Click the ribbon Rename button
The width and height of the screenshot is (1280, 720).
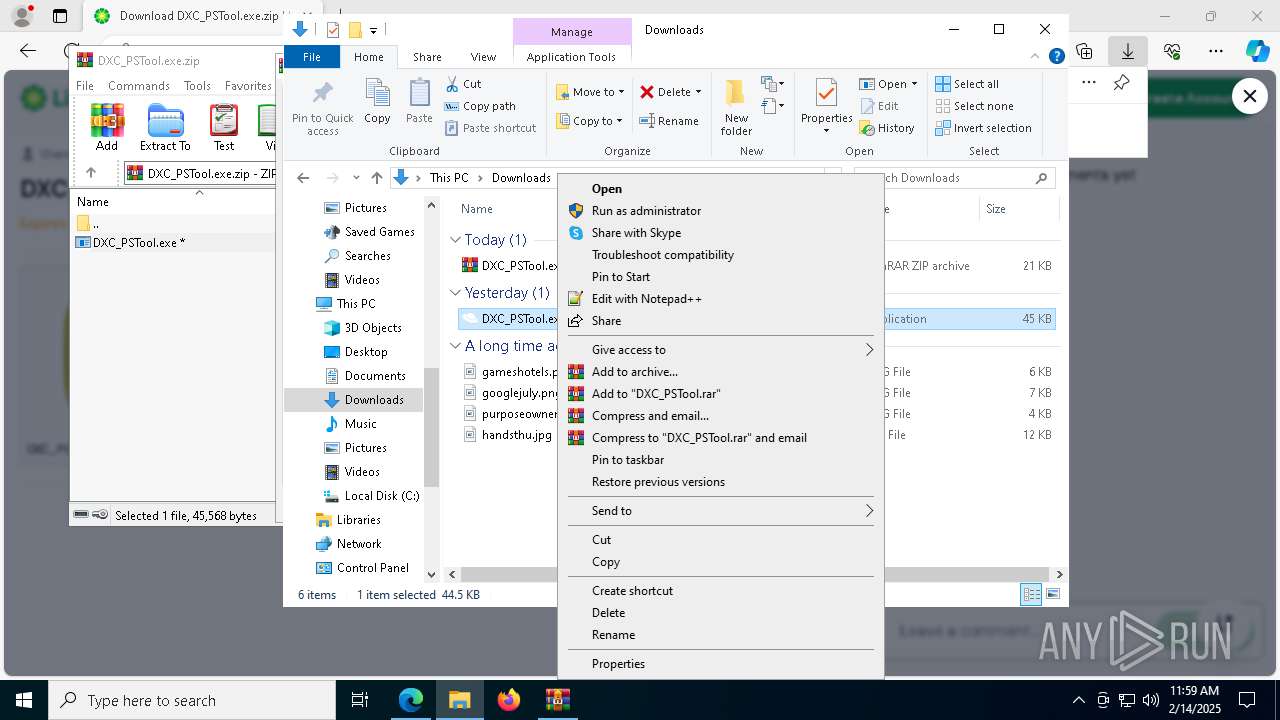coord(669,121)
